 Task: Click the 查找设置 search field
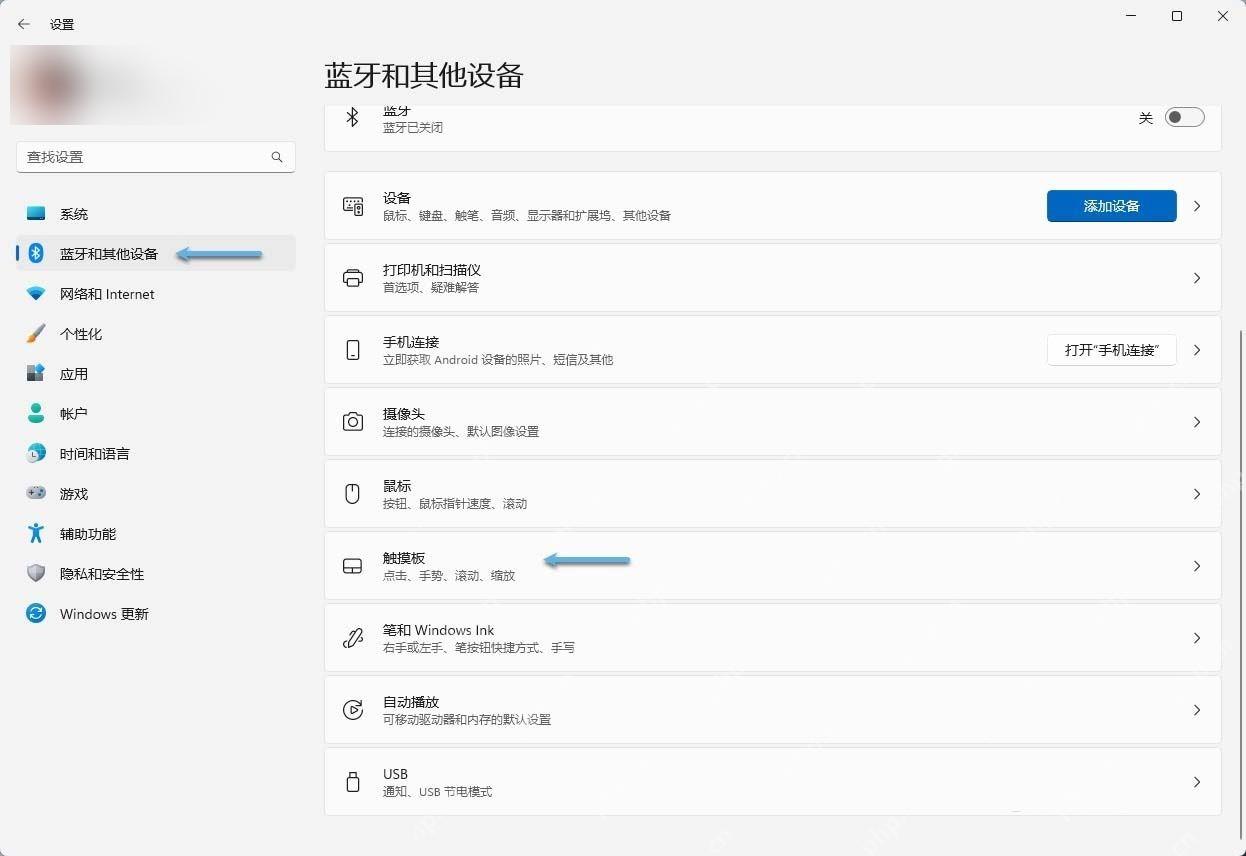(156, 157)
